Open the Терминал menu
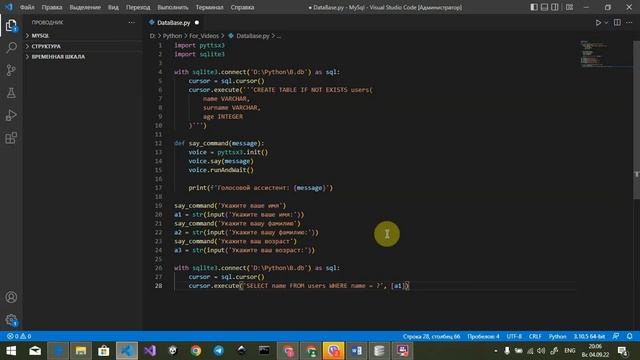Image resolution: width=640 pixels, height=360 pixels. 209,7
